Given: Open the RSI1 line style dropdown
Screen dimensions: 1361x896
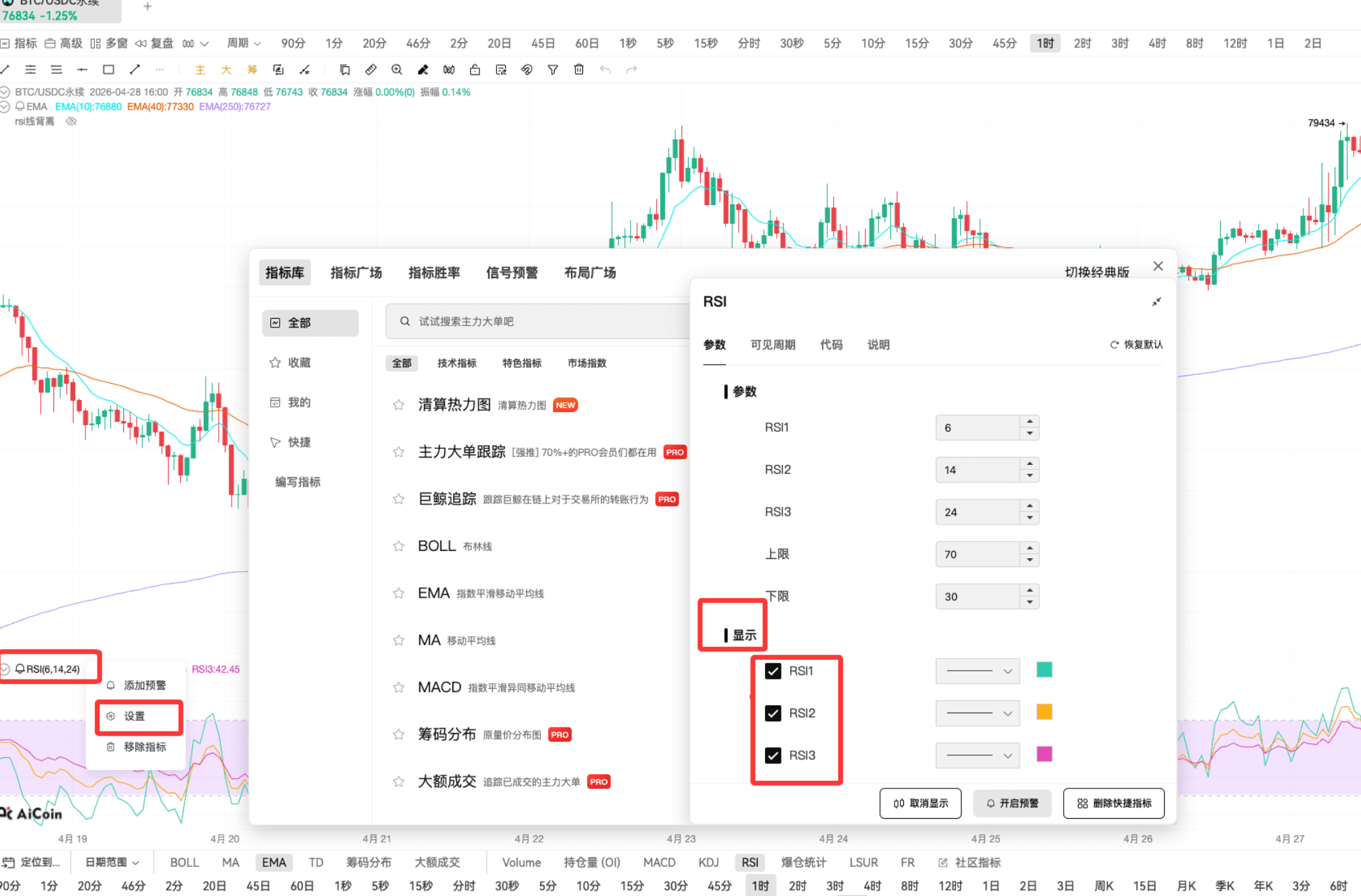Looking at the screenshot, I should point(978,671).
